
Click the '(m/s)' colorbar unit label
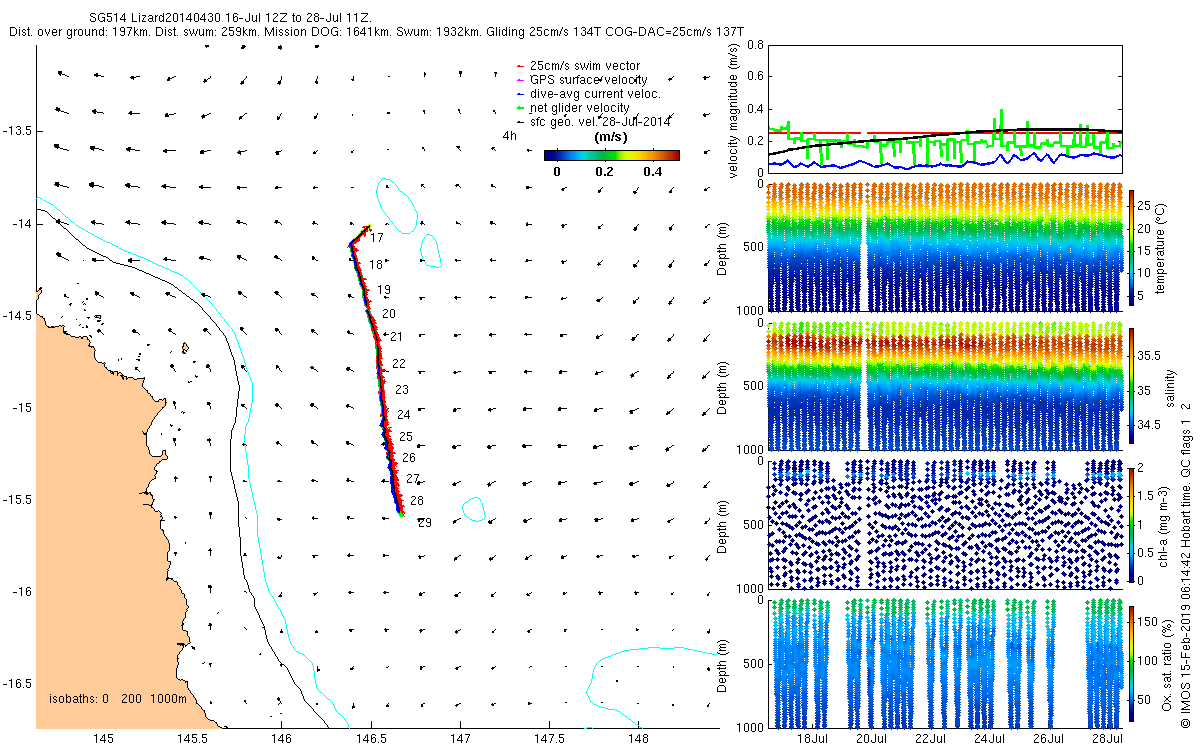[611, 137]
